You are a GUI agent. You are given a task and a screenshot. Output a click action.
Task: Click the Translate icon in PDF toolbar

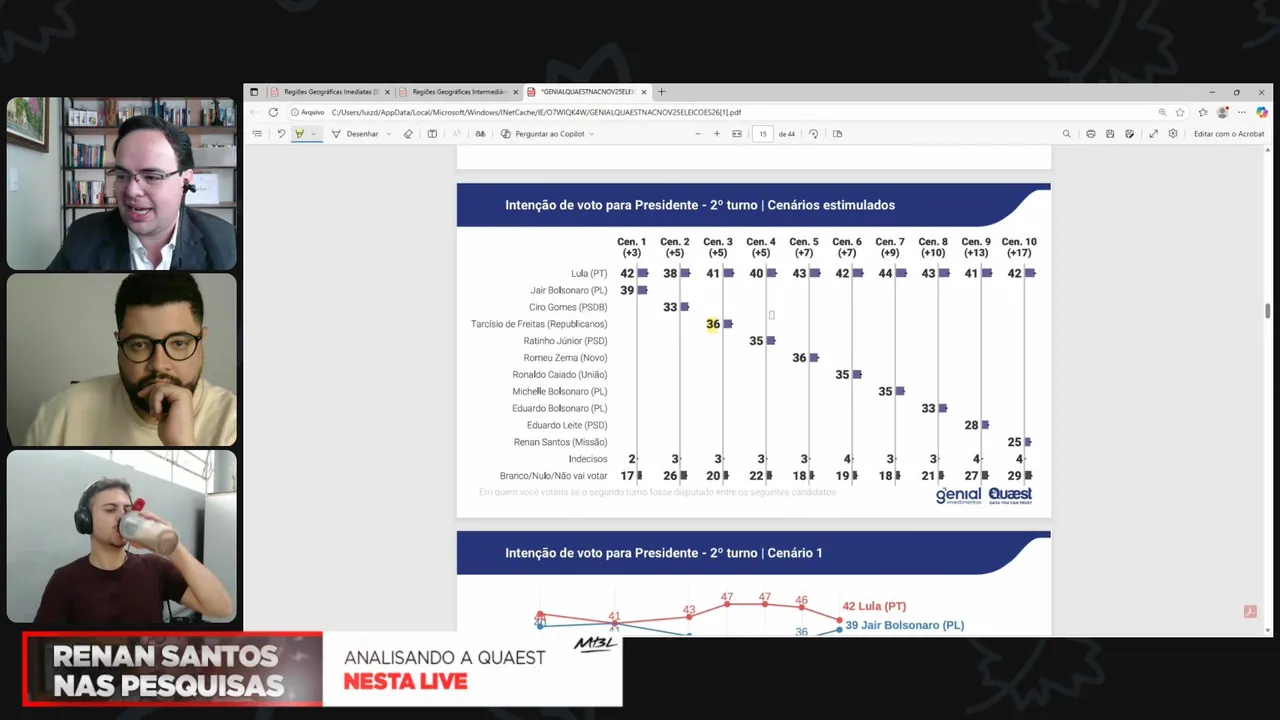[x=480, y=134]
